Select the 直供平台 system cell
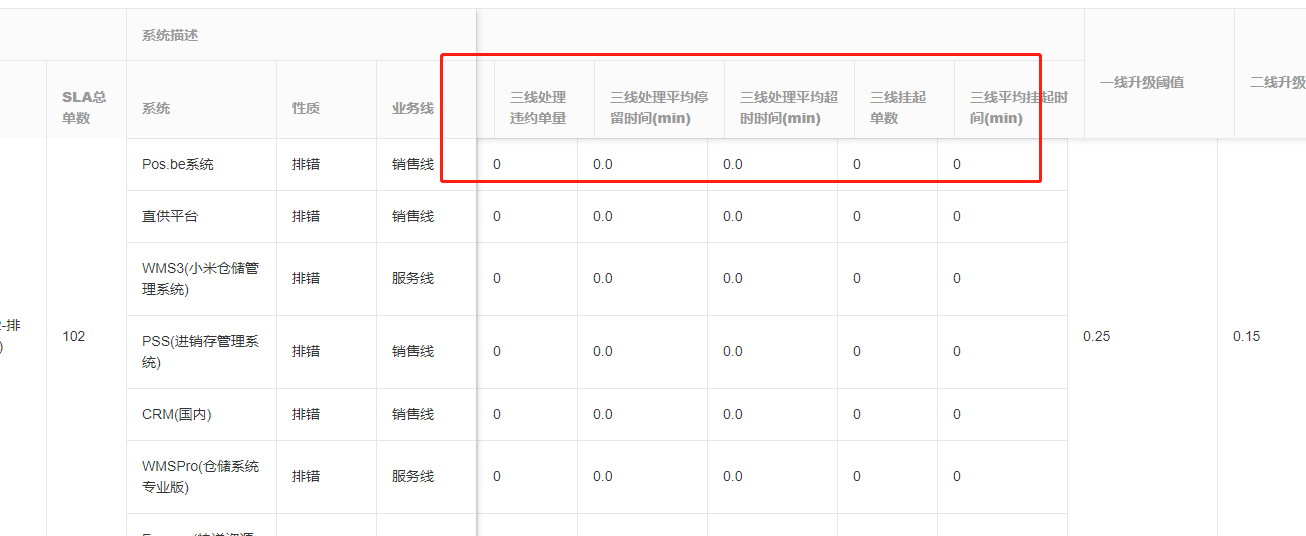1306x536 pixels. [x=170, y=216]
